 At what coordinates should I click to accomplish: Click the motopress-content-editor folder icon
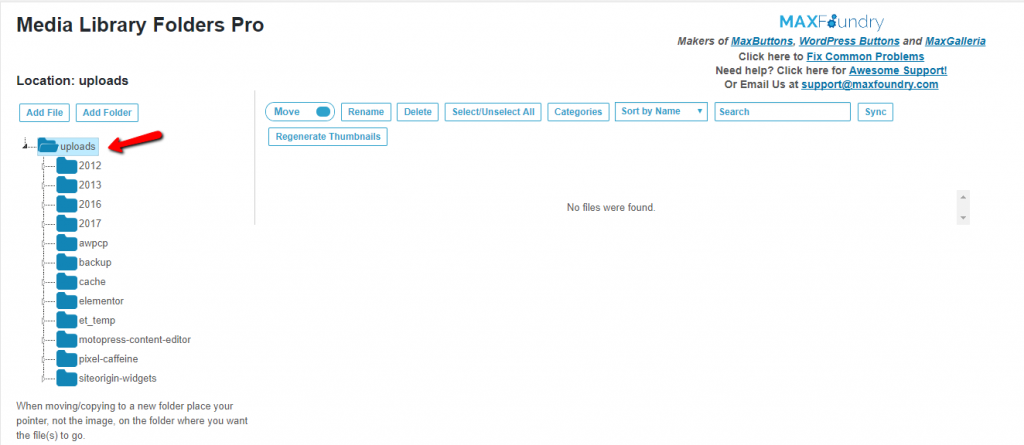(67, 340)
